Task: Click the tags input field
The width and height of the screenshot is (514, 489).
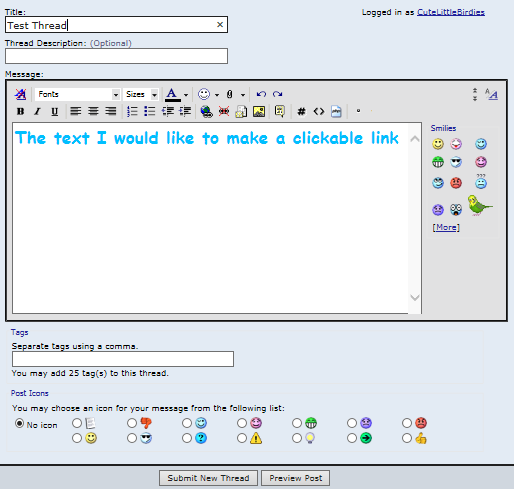Action: coord(123,359)
